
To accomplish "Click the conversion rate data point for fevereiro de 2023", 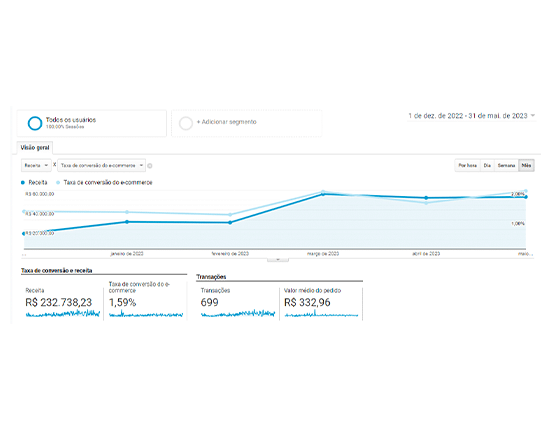I will point(230,215).
